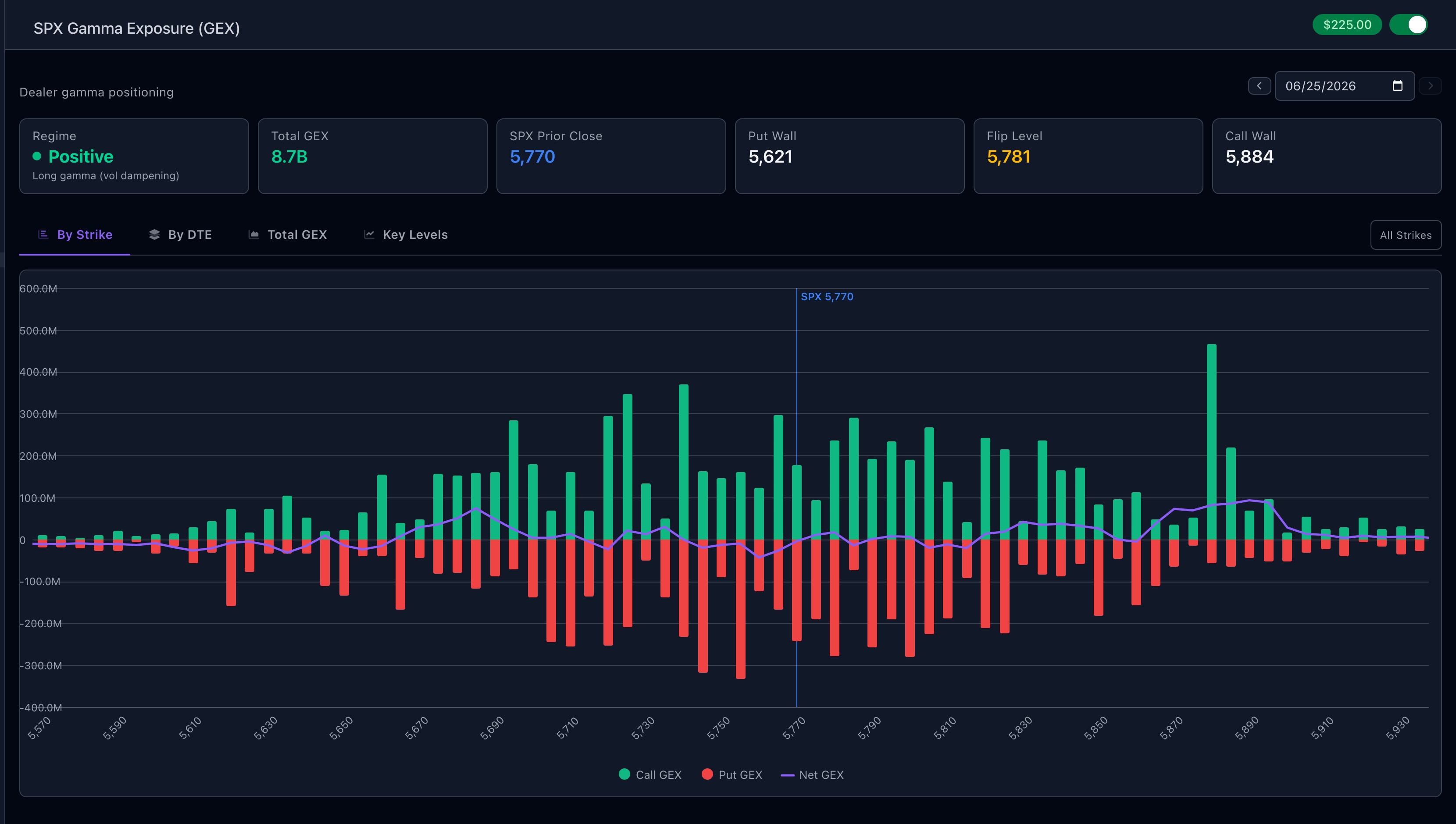Click the SPX Prior Close 5,770 value
This screenshot has height=824, width=1456.
point(532,157)
